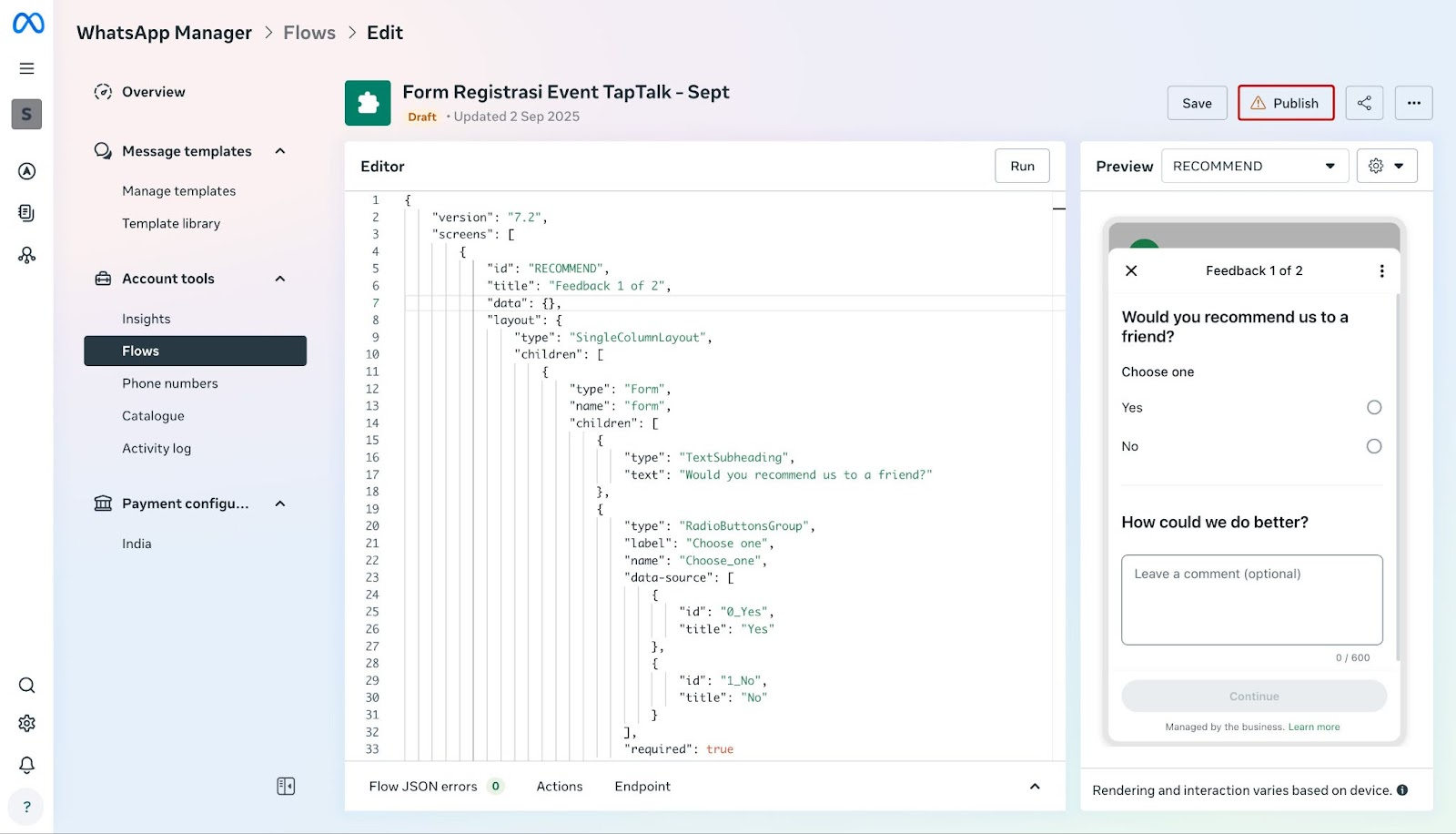Go to Insights
Screen dimensions: 1456x834
coord(147,319)
